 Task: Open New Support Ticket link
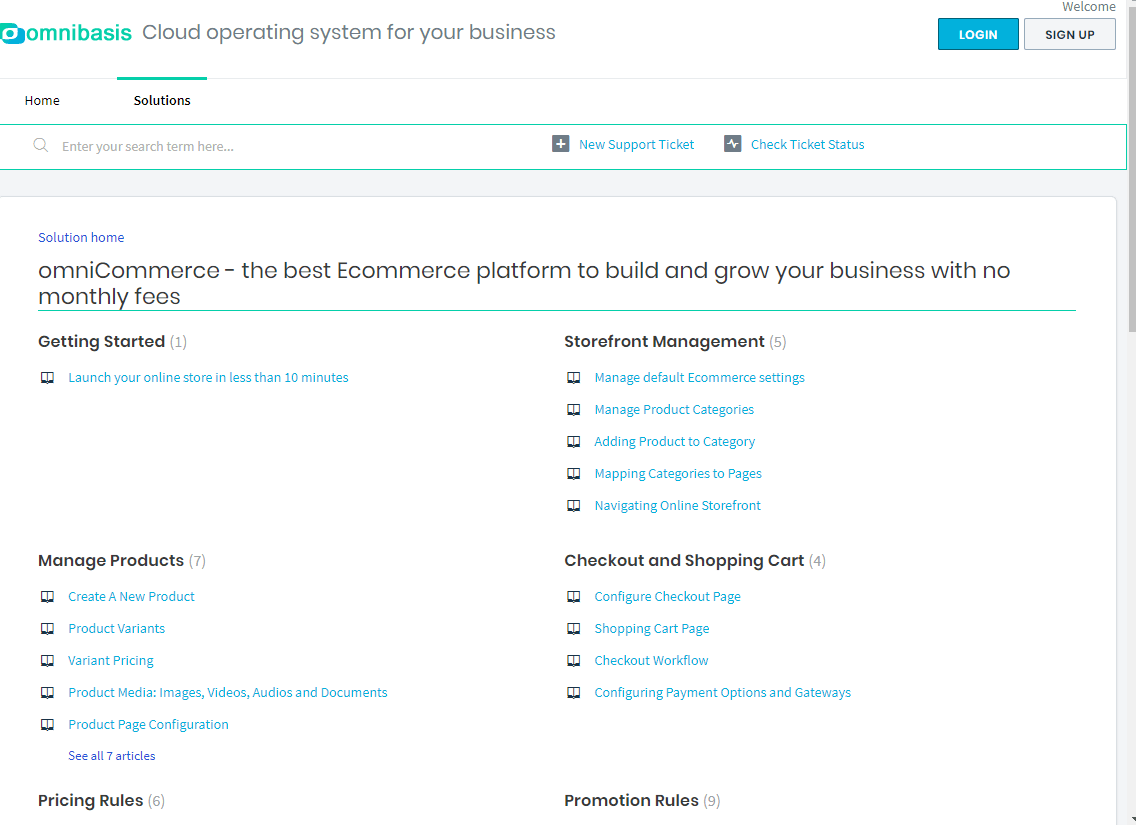click(636, 145)
